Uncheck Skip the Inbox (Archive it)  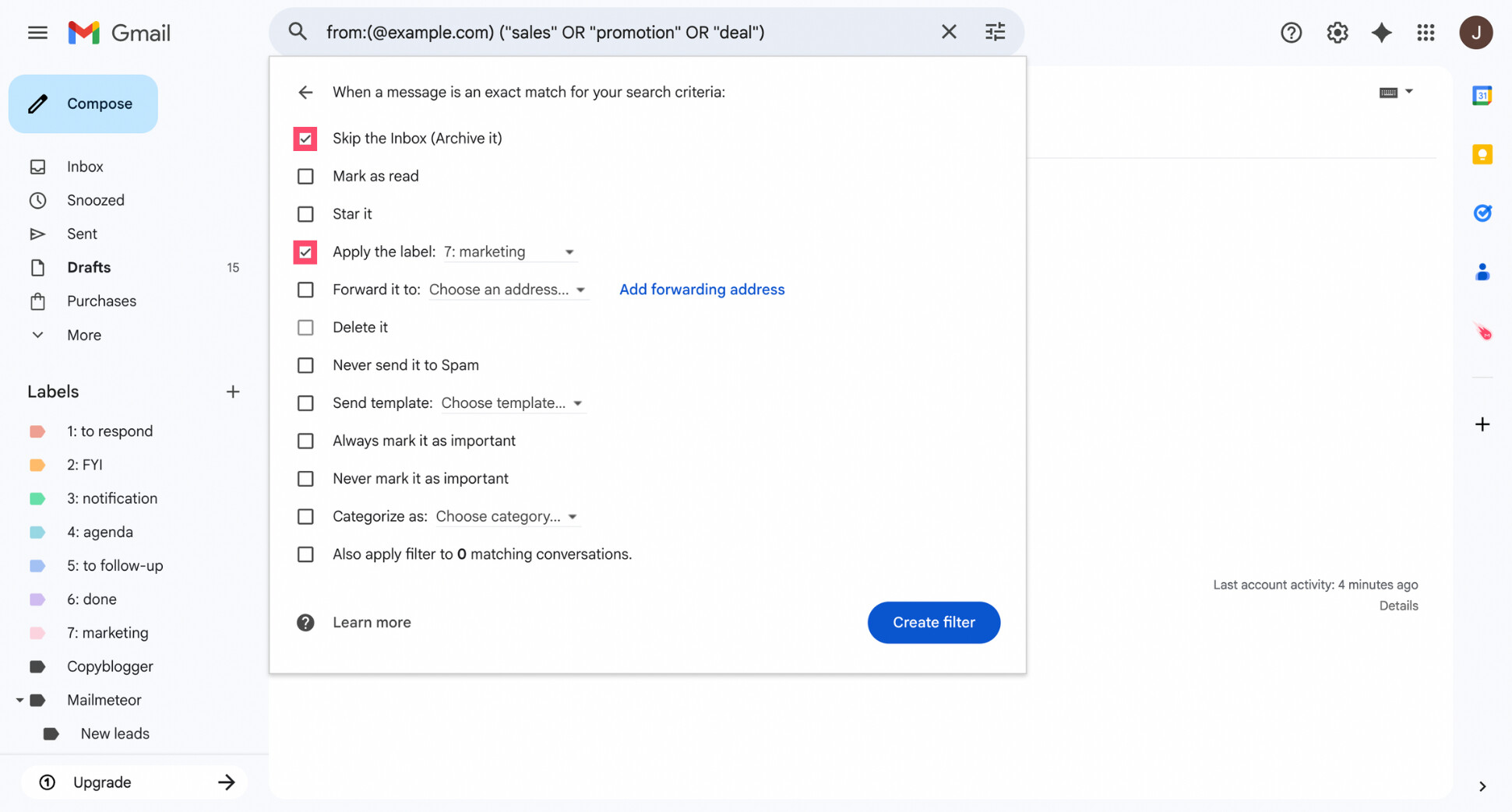pos(305,138)
